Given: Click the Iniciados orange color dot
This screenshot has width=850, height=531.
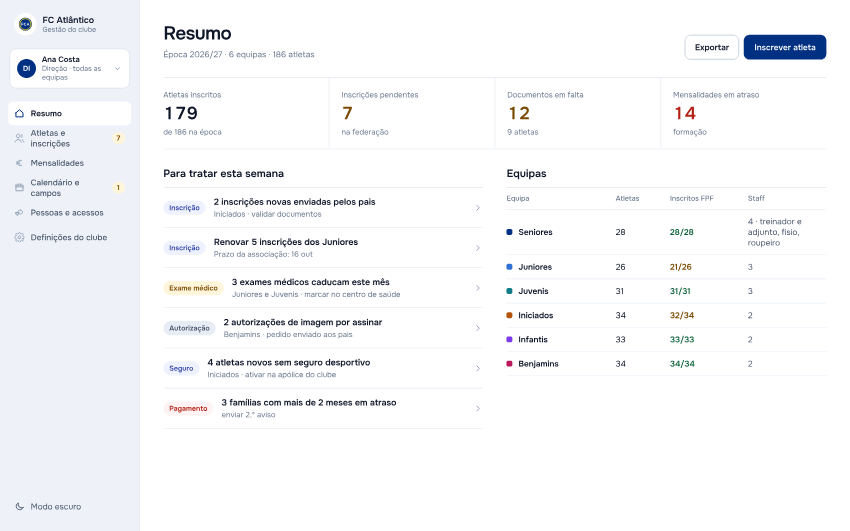Looking at the screenshot, I should pyautogui.click(x=509, y=315).
